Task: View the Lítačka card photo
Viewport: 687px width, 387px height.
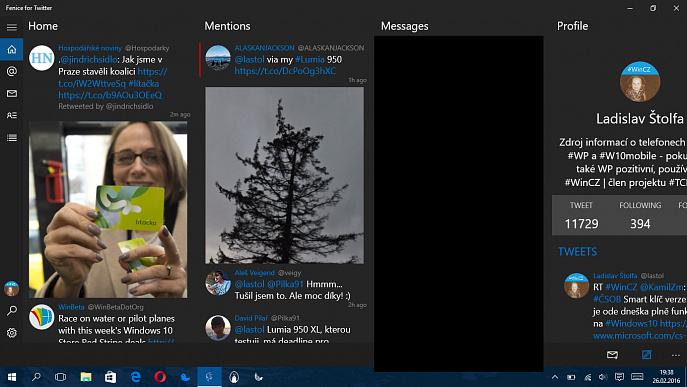Action: point(108,209)
